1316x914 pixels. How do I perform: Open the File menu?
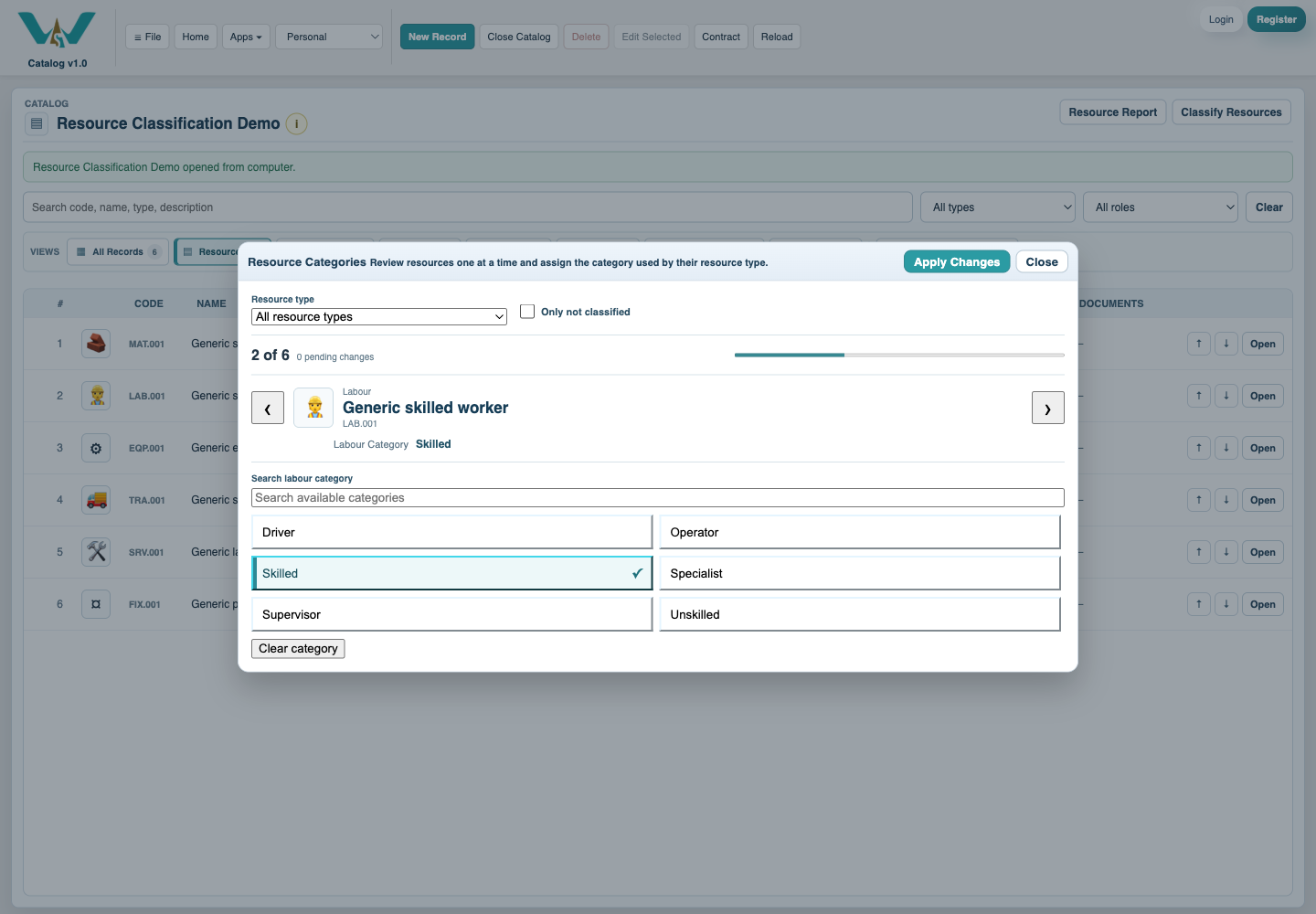147,37
